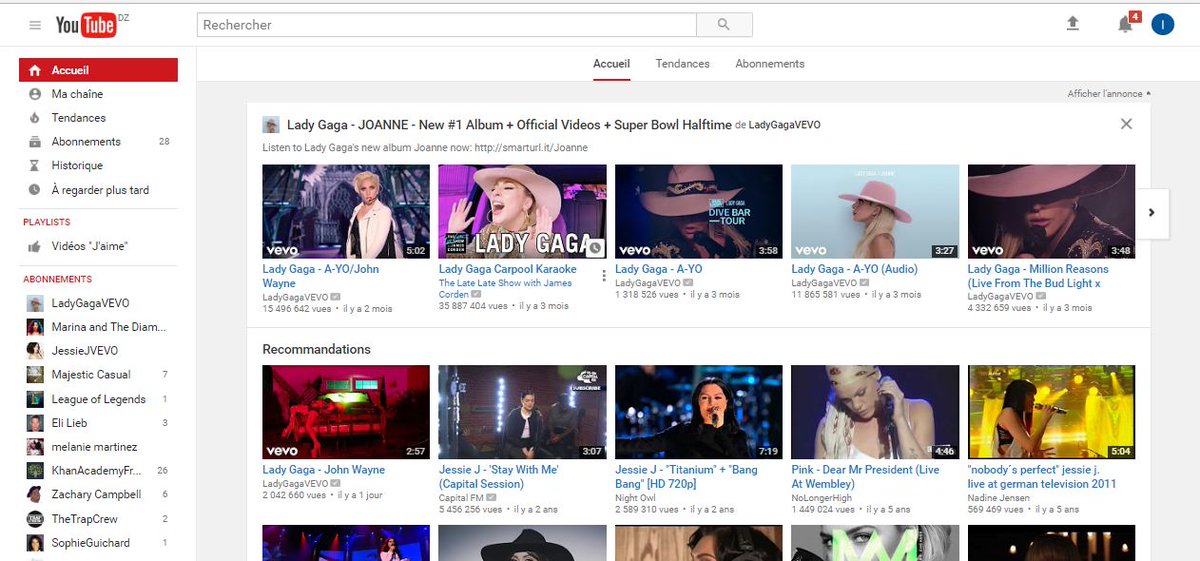
Task: Click the Tendances flame icon
Action: pos(35,118)
